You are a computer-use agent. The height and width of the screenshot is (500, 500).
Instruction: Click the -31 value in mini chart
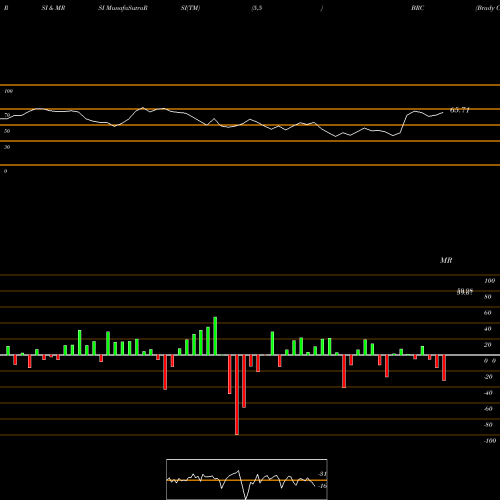click(x=323, y=474)
